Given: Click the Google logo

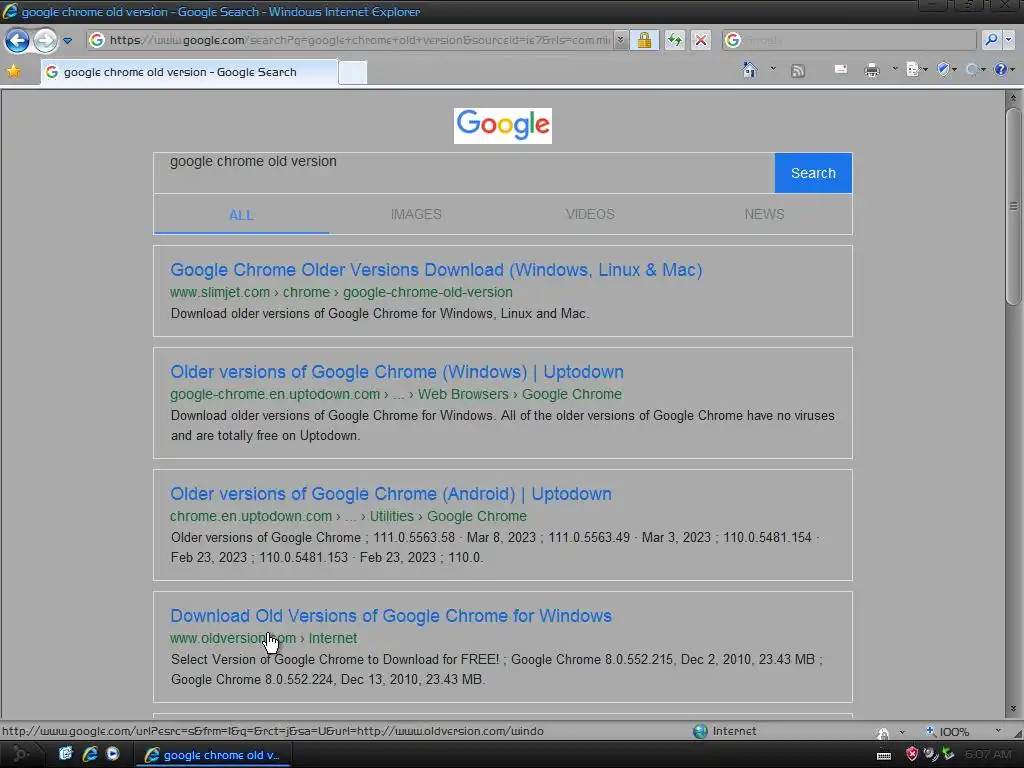Looking at the screenshot, I should [x=503, y=125].
